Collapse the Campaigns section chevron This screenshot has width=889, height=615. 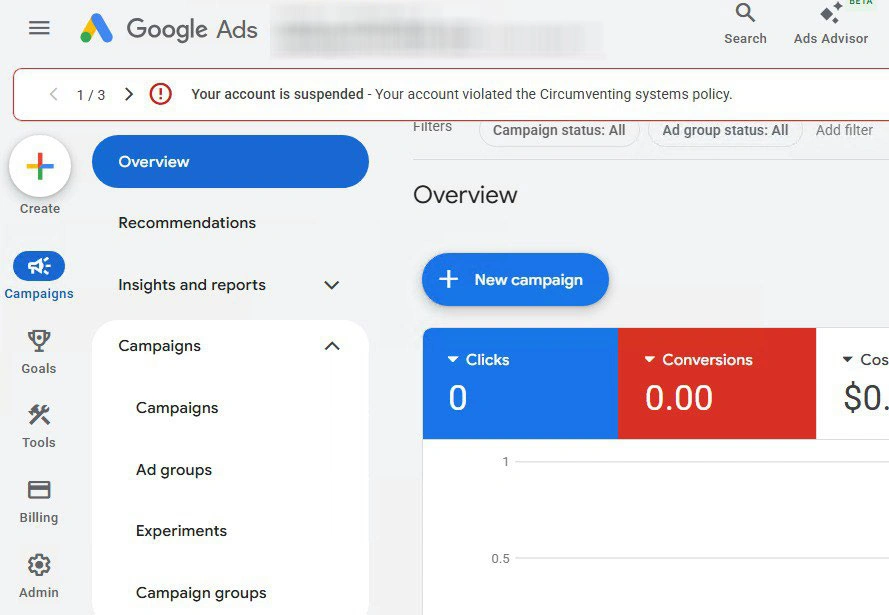tap(332, 346)
